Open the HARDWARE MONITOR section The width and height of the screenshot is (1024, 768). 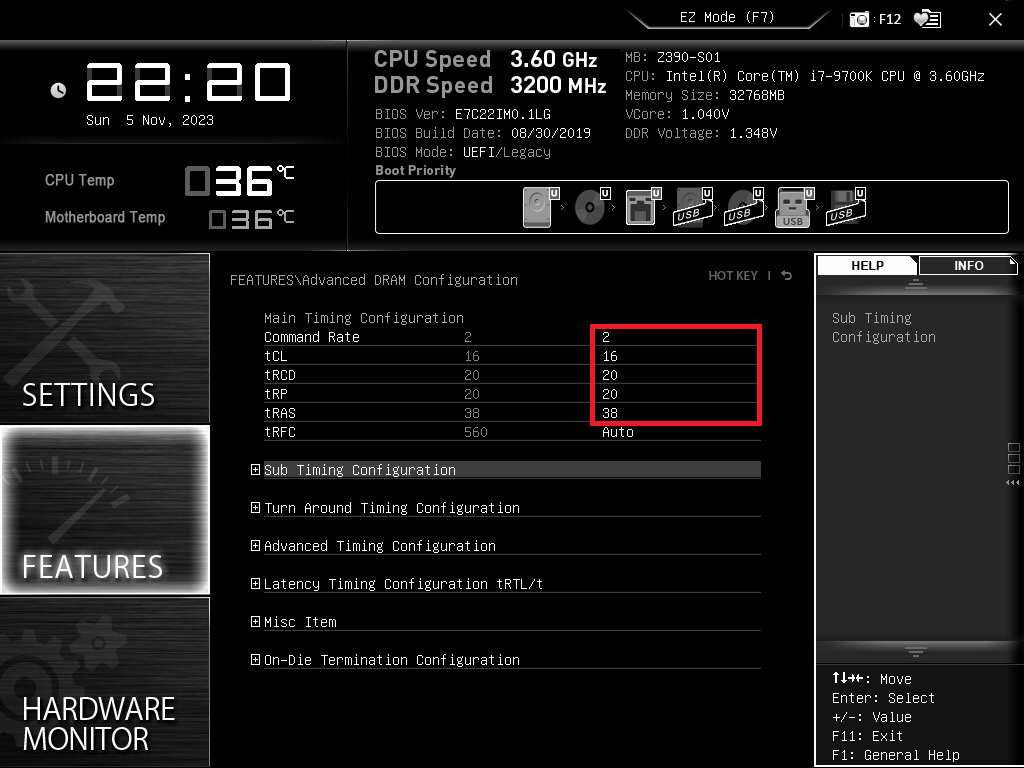click(105, 682)
